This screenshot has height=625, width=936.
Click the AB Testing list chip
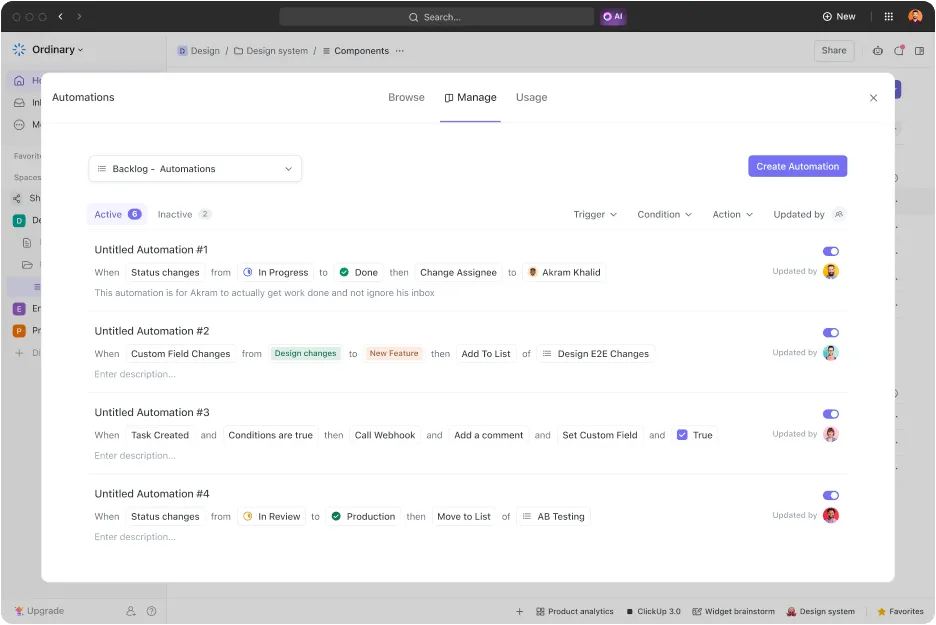pos(553,517)
